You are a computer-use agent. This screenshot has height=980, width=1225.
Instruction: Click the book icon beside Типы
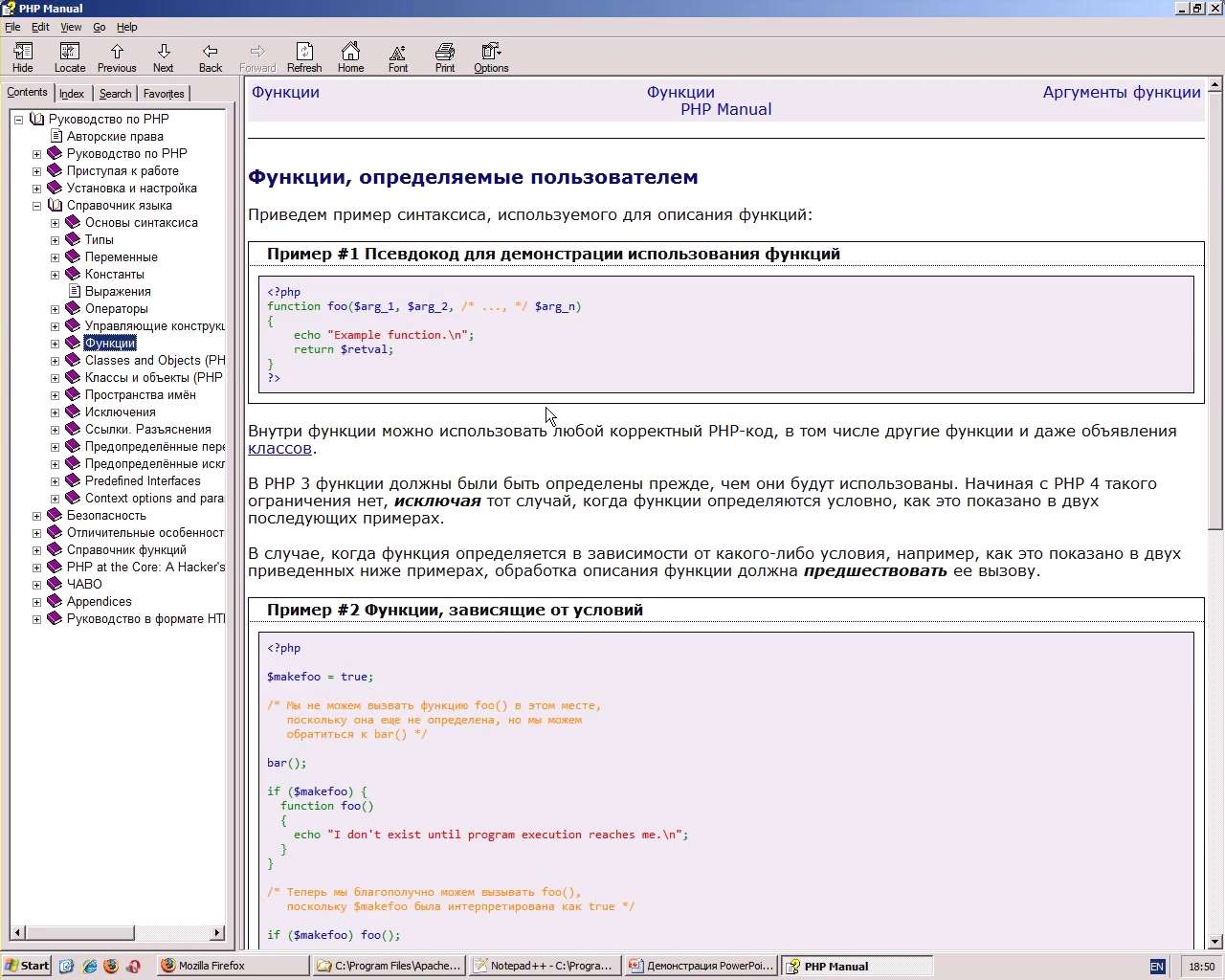(x=73, y=239)
